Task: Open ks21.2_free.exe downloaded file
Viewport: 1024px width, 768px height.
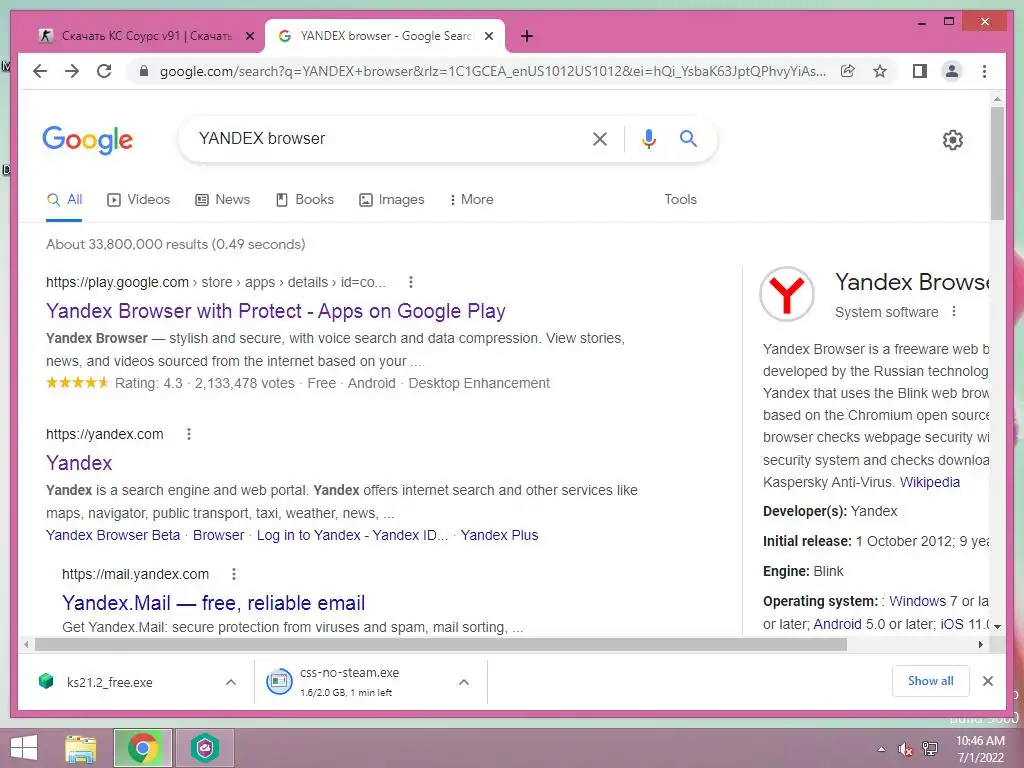Action: click(x=109, y=682)
